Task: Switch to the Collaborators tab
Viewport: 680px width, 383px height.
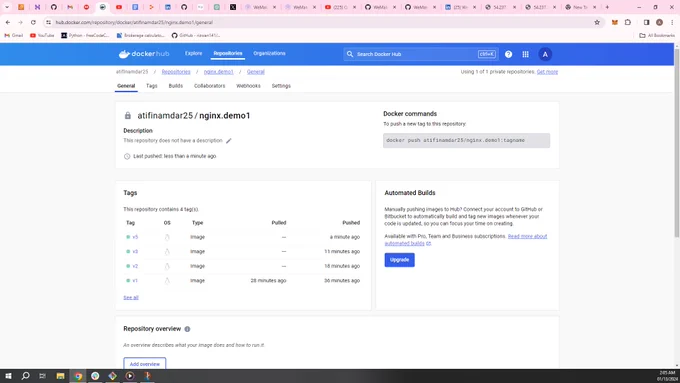Action: (x=209, y=86)
